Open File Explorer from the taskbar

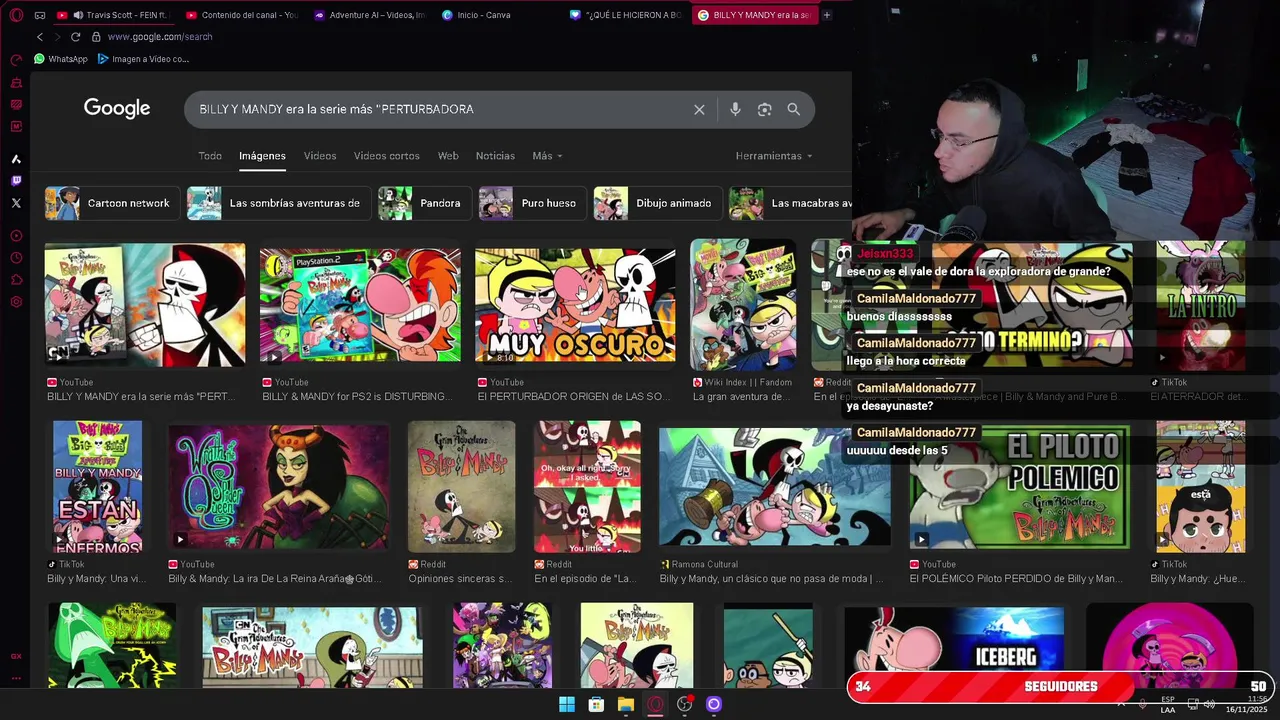click(626, 704)
